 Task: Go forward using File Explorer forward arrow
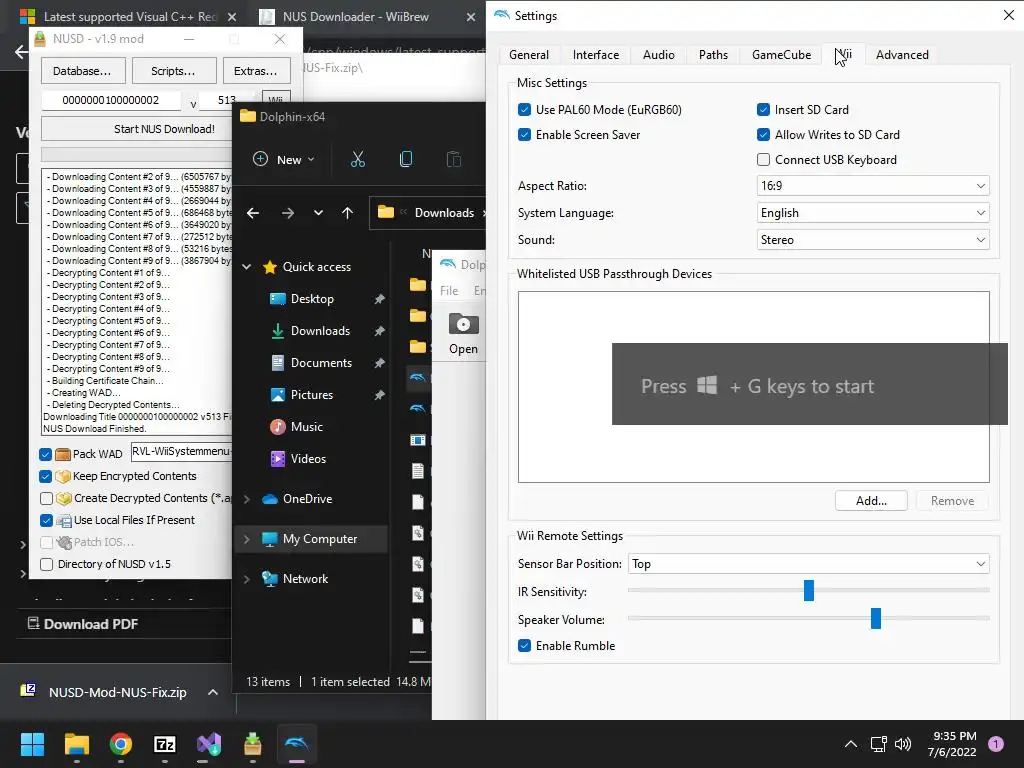click(x=287, y=213)
